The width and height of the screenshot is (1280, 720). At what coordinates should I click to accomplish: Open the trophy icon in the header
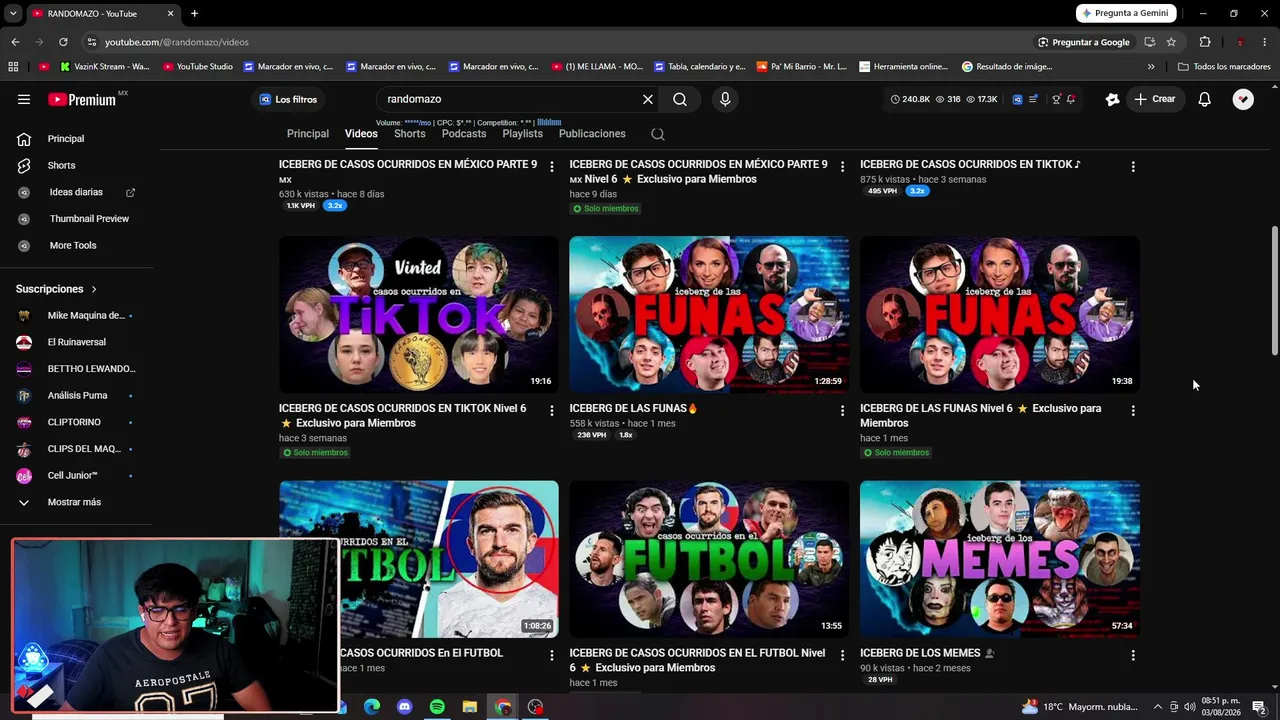1056,99
